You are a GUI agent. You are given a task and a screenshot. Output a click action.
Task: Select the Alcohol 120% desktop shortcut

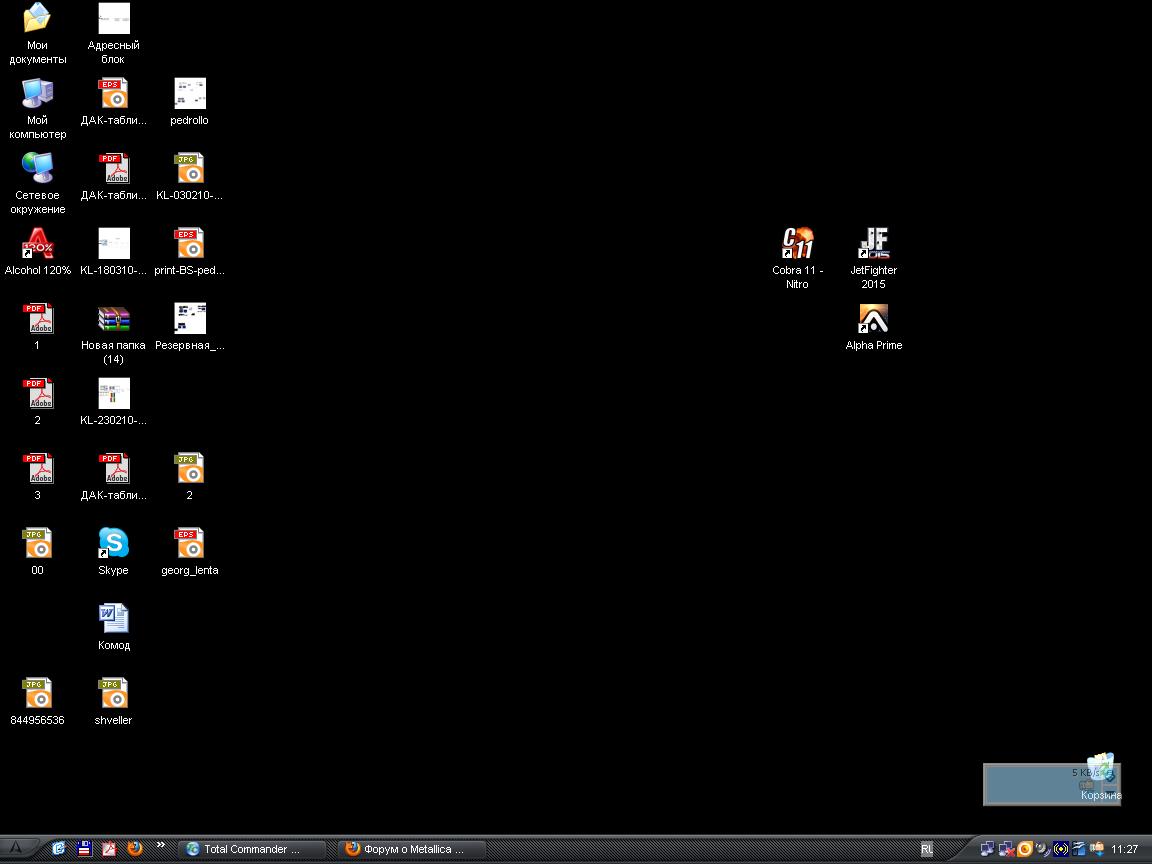[x=38, y=244]
